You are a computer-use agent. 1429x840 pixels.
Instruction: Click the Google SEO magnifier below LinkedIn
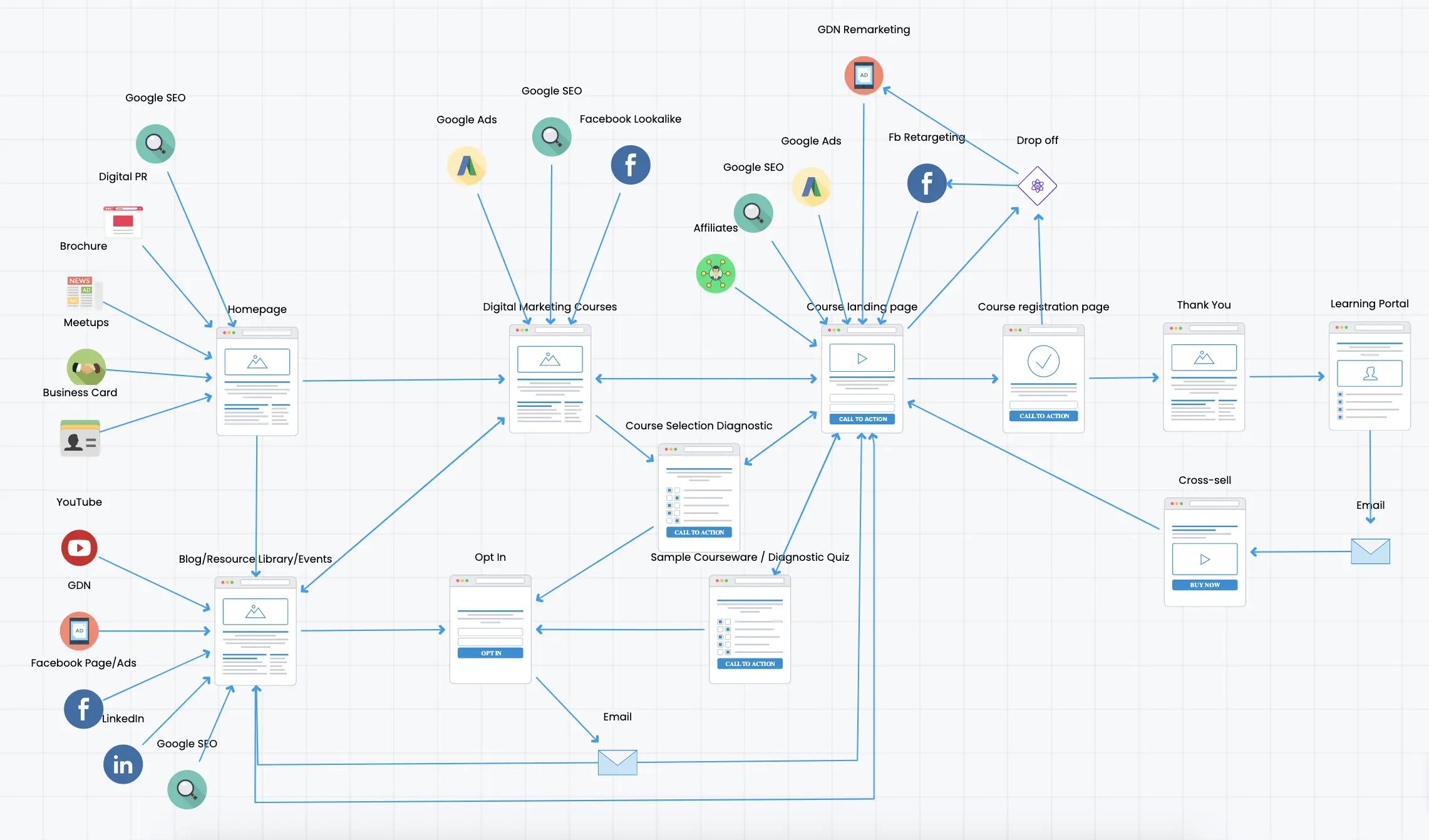click(187, 789)
